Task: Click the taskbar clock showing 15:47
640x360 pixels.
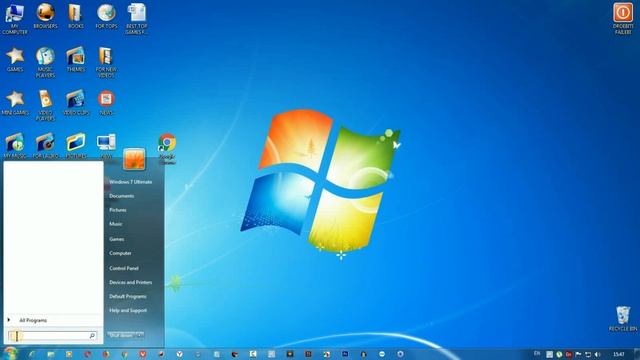Action: click(619, 354)
